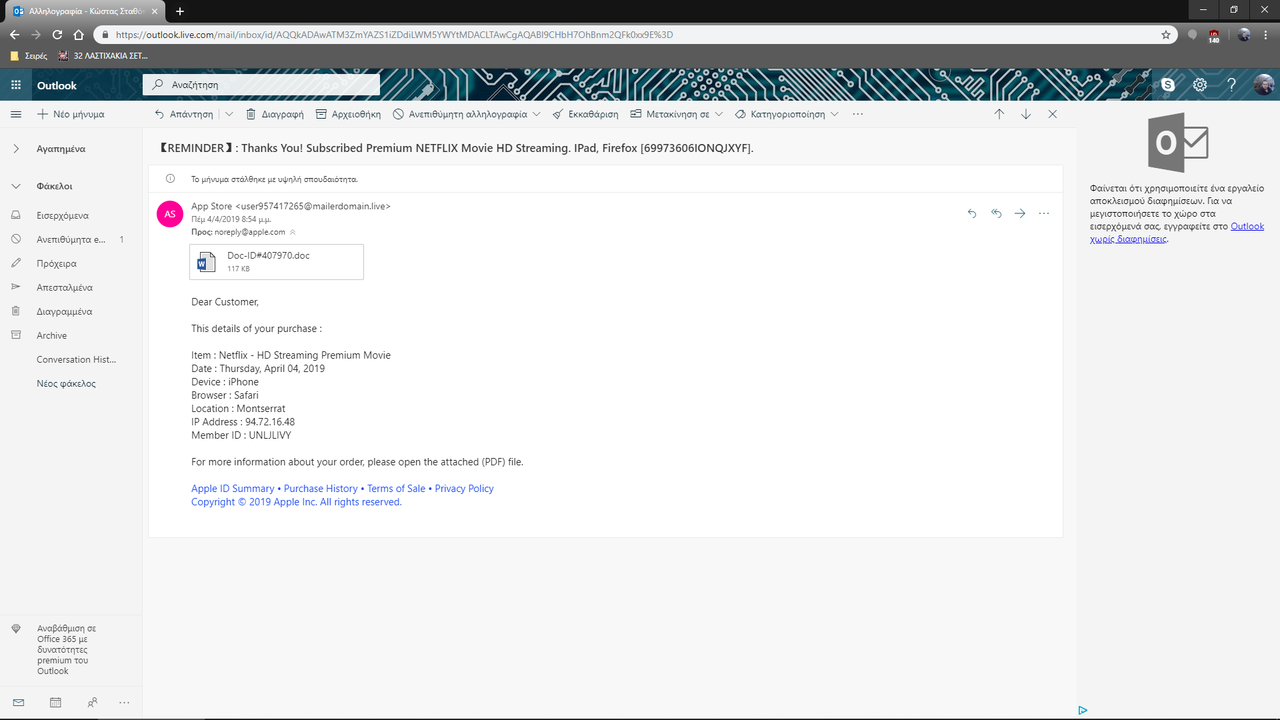The width and height of the screenshot is (1280, 720).
Task: Open more toolbar actions ellipsis
Action: point(858,114)
